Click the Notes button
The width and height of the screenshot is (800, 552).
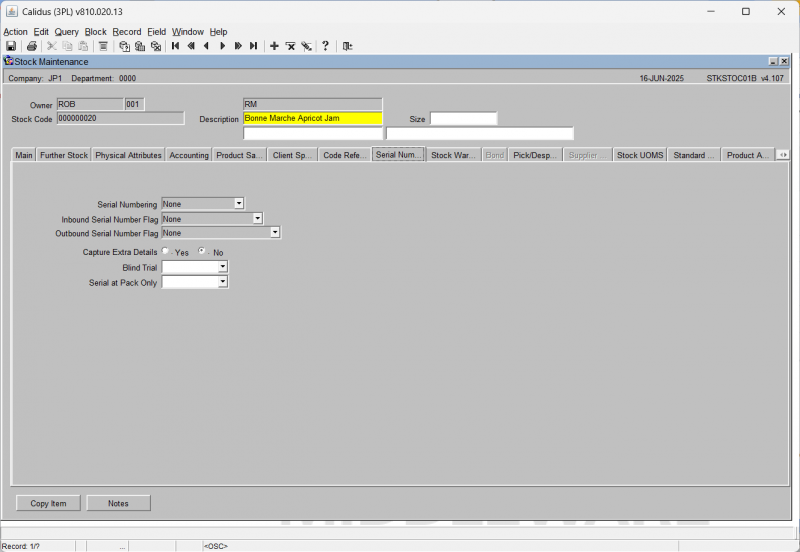[118, 503]
